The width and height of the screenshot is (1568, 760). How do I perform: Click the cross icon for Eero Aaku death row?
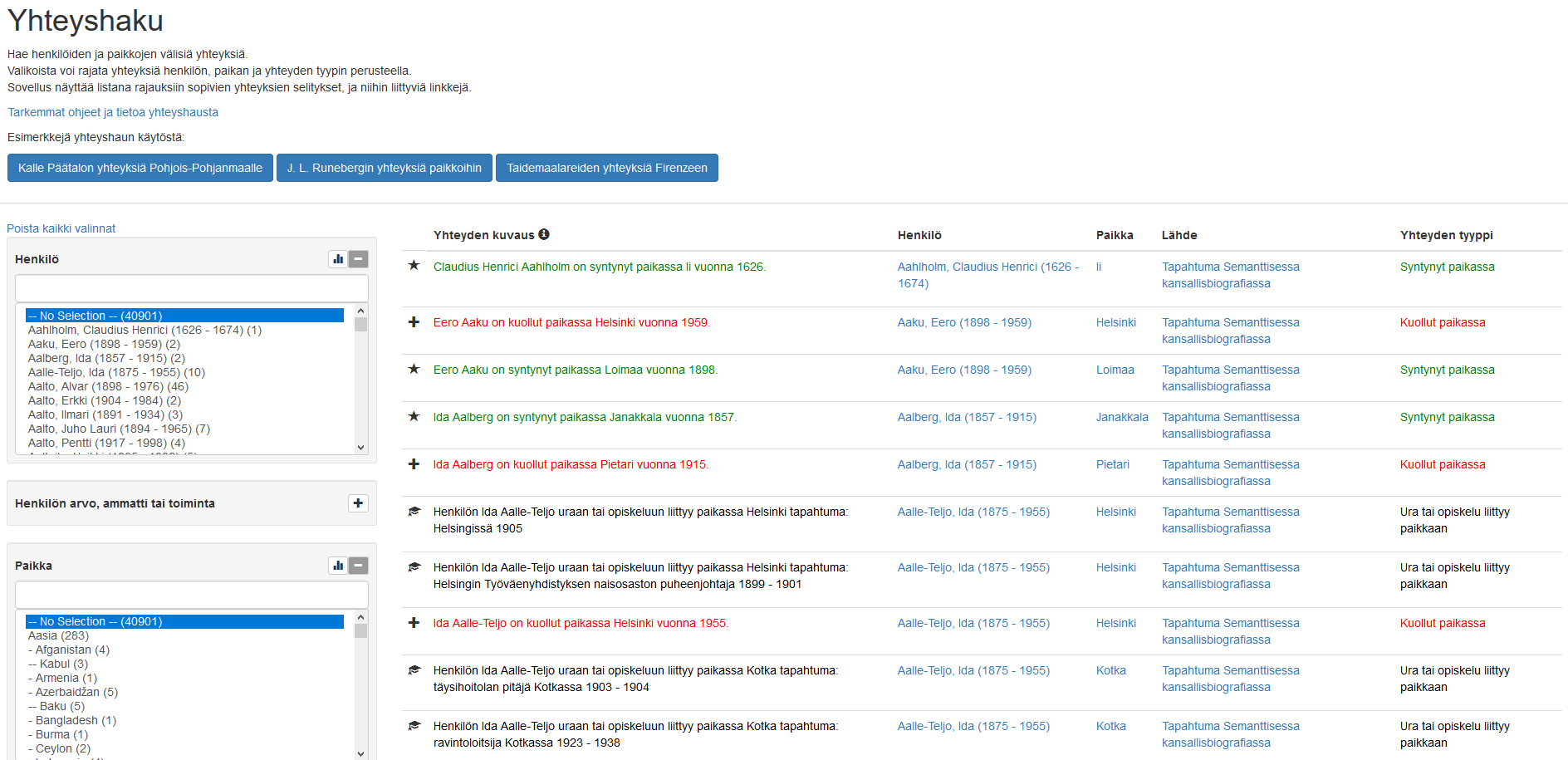click(414, 321)
